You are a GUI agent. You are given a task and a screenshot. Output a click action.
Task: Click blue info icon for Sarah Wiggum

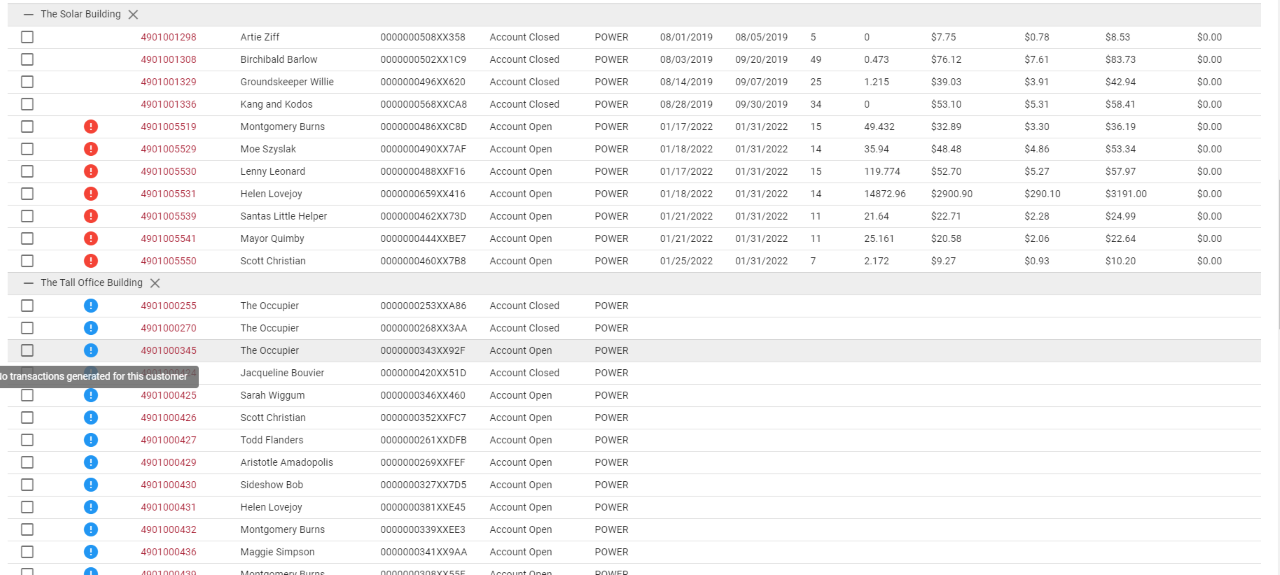(91, 395)
